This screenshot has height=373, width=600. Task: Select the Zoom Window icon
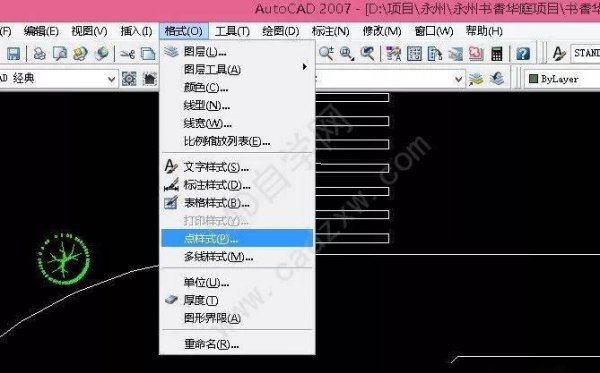point(347,54)
